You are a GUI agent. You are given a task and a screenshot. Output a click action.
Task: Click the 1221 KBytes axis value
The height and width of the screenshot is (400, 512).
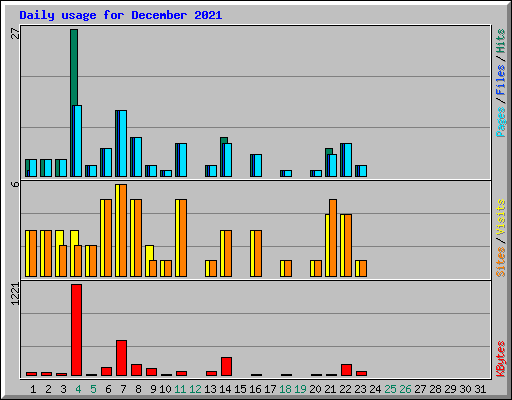[15, 294]
